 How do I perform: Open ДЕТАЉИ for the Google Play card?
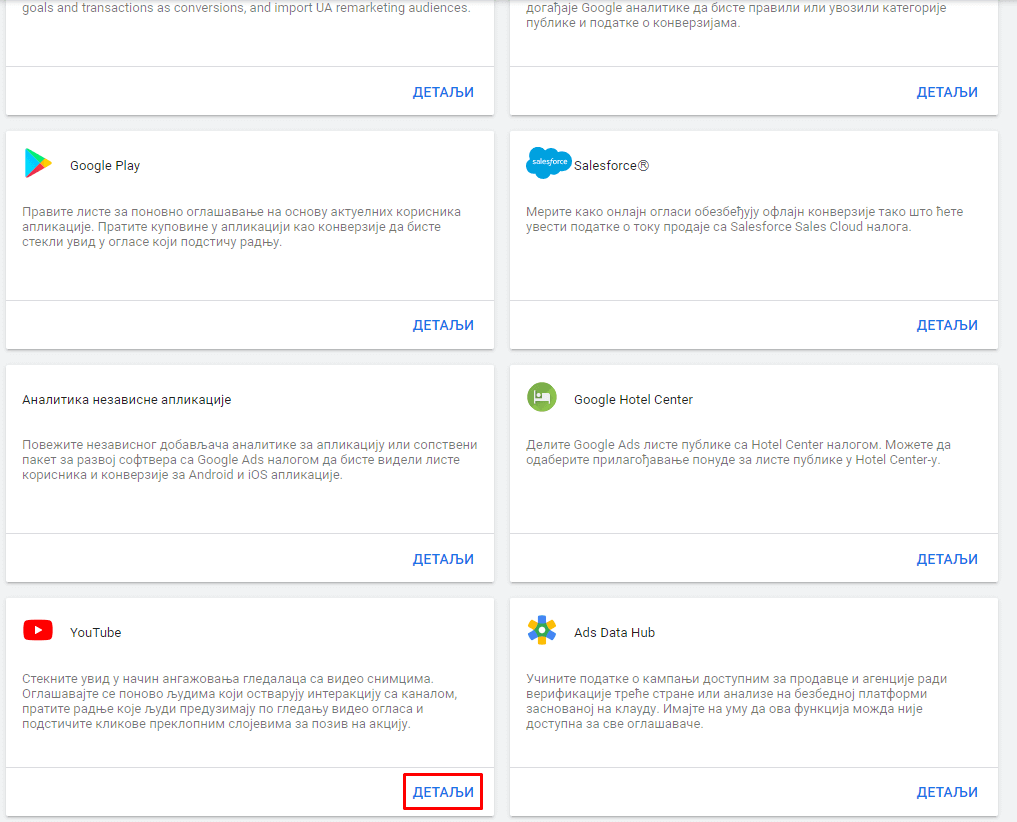443,325
